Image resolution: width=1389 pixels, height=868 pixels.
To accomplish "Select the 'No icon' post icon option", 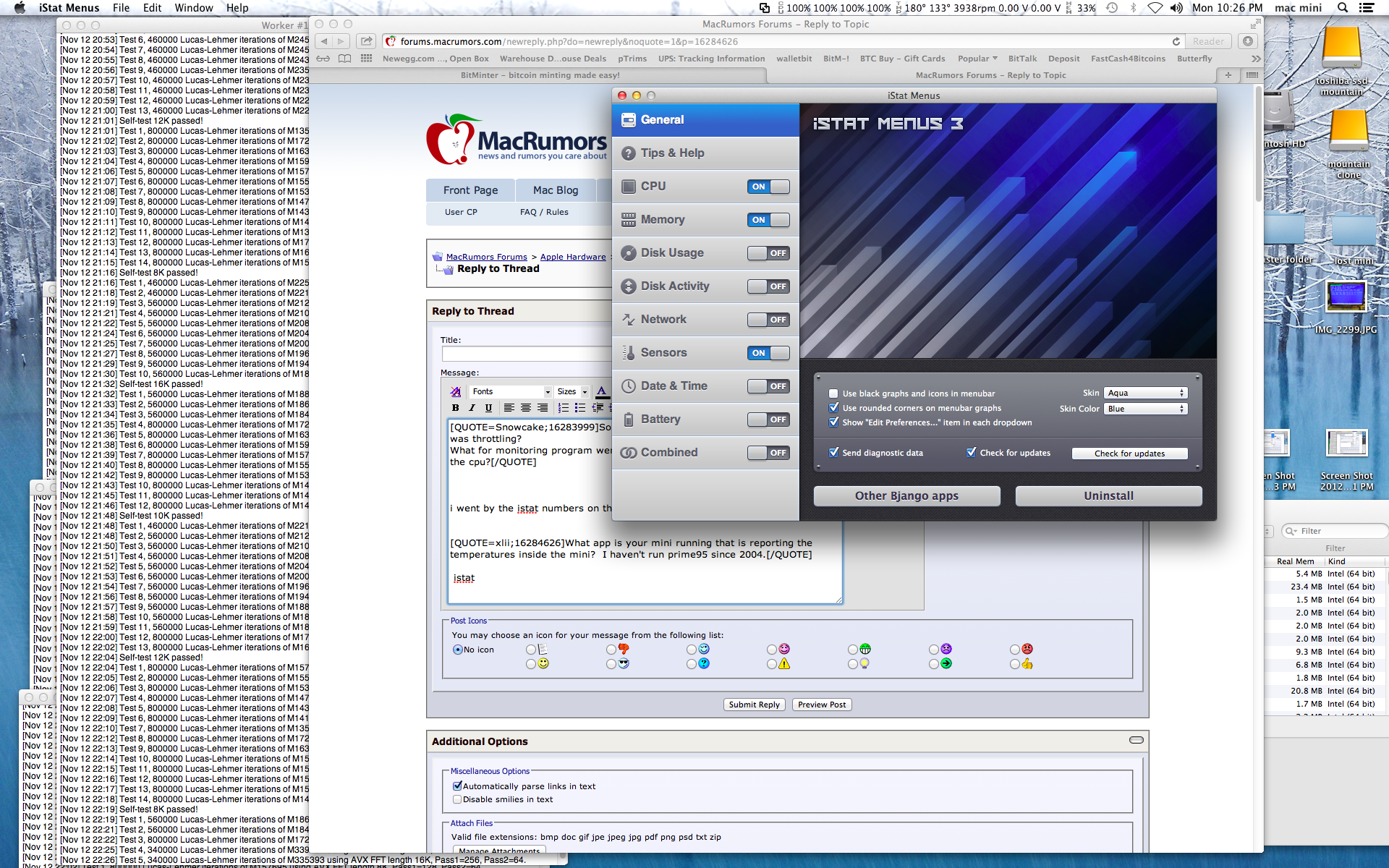I will click(x=458, y=650).
